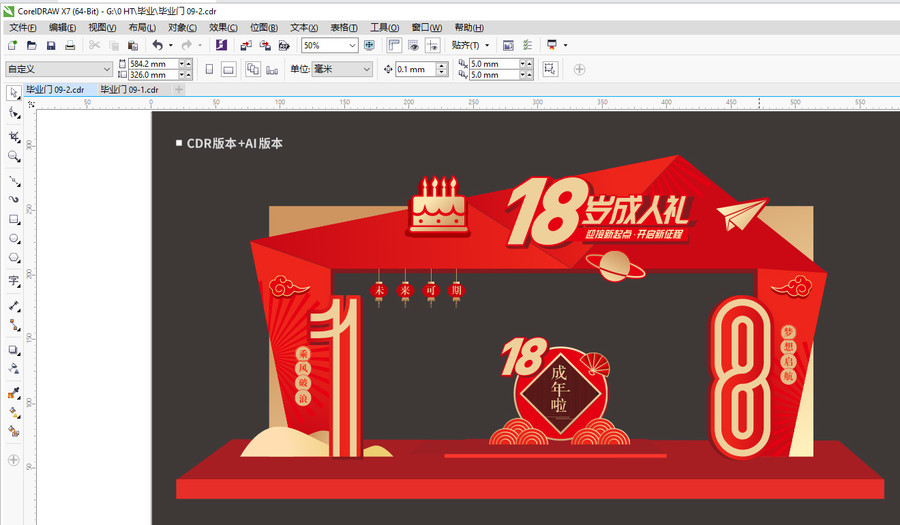Click the Copy icon
The width and height of the screenshot is (900, 525).
tap(114, 45)
